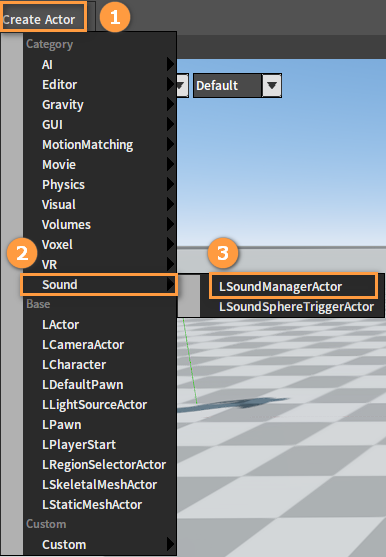The height and width of the screenshot is (557, 386).
Task: Select the Sound category entry
Action: tap(99, 285)
